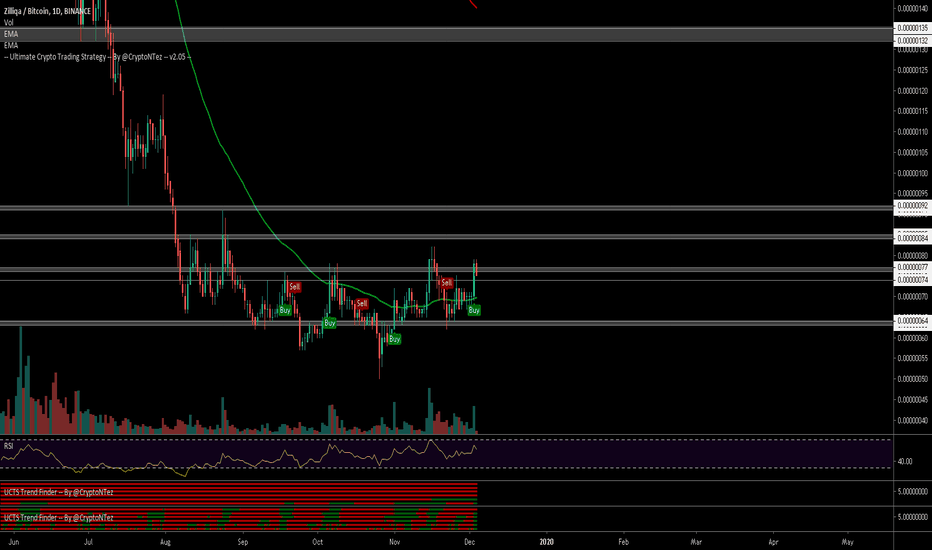932x550 pixels.
Task: Select the 0.00000077 price level label
Action: [x=912, y=268]
